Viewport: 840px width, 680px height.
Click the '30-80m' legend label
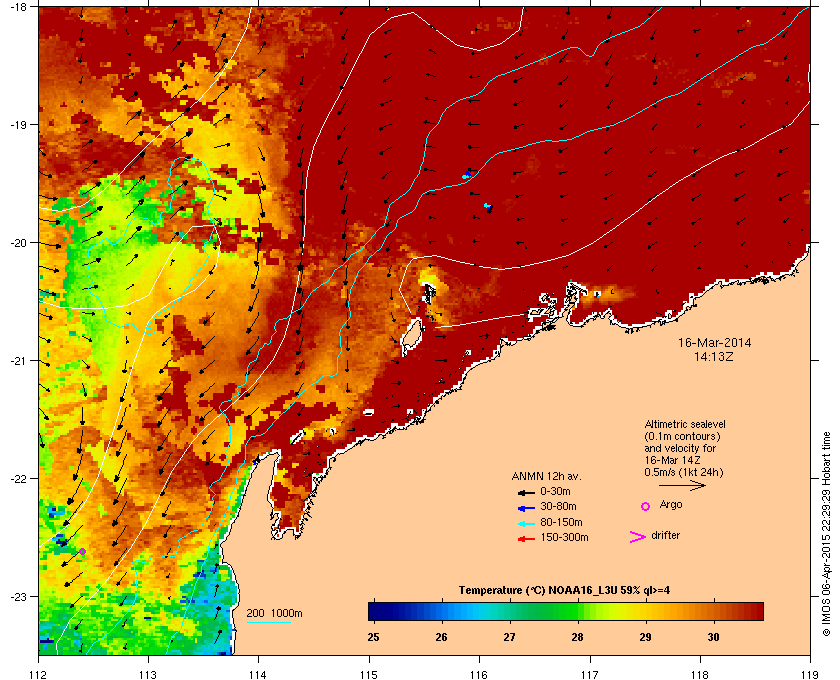coord(558,506)
